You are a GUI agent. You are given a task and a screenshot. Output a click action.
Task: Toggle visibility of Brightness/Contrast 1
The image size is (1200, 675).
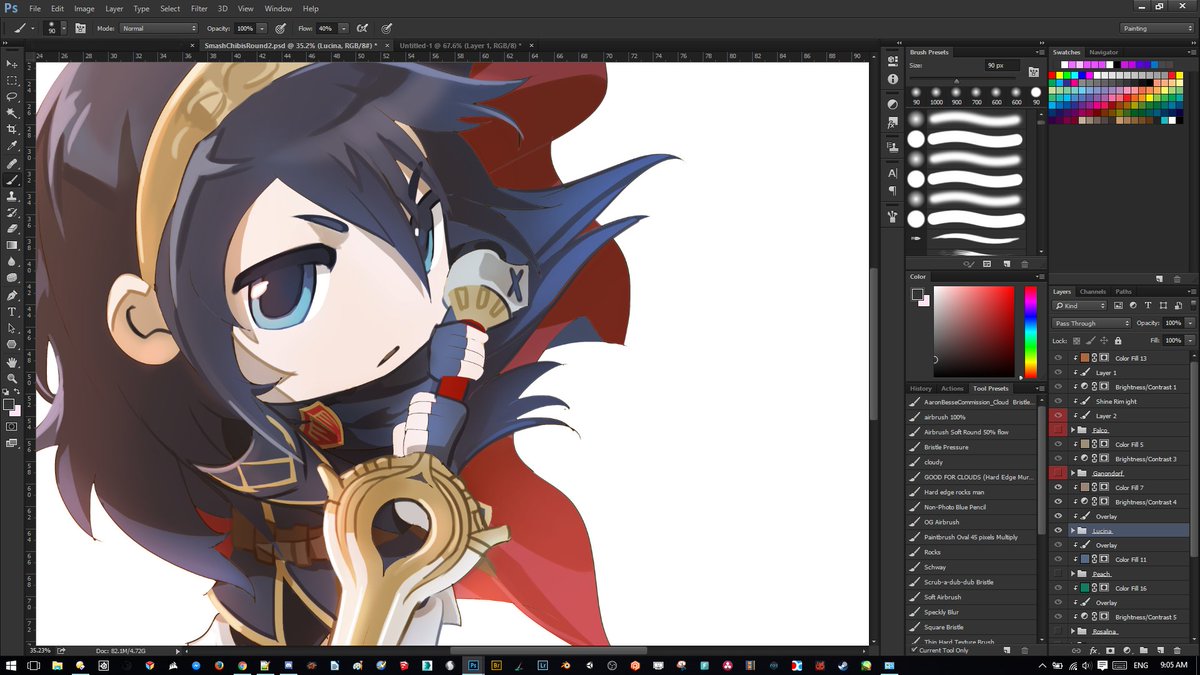(1058, 386)
